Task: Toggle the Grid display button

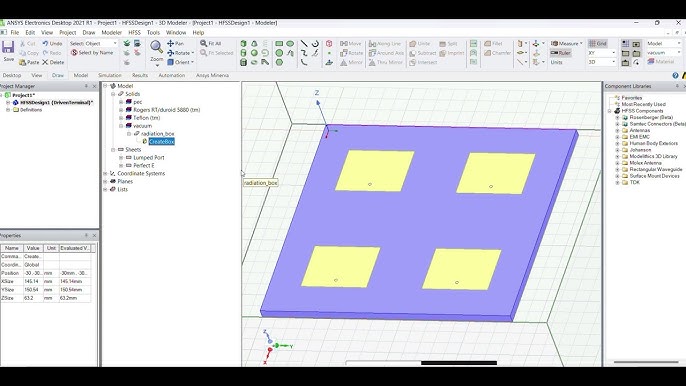Action: click(x=598, y=43)
